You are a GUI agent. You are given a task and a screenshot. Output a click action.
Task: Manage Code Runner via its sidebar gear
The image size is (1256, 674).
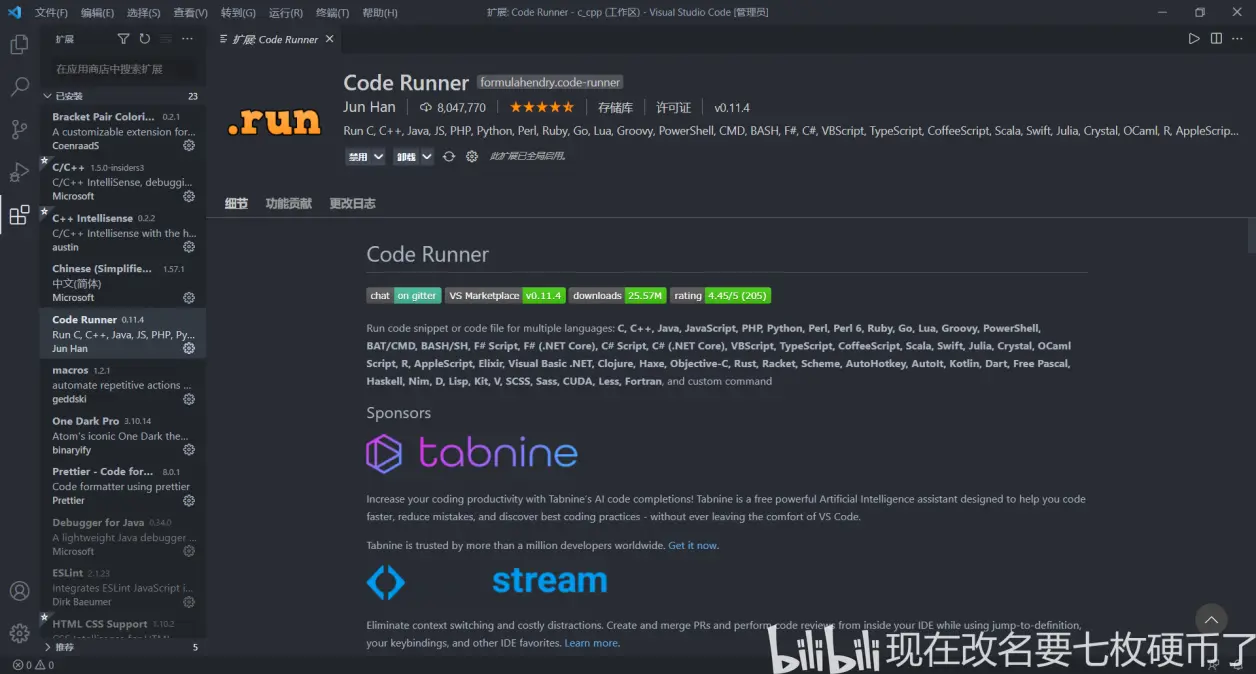click(x=189, y=348)
